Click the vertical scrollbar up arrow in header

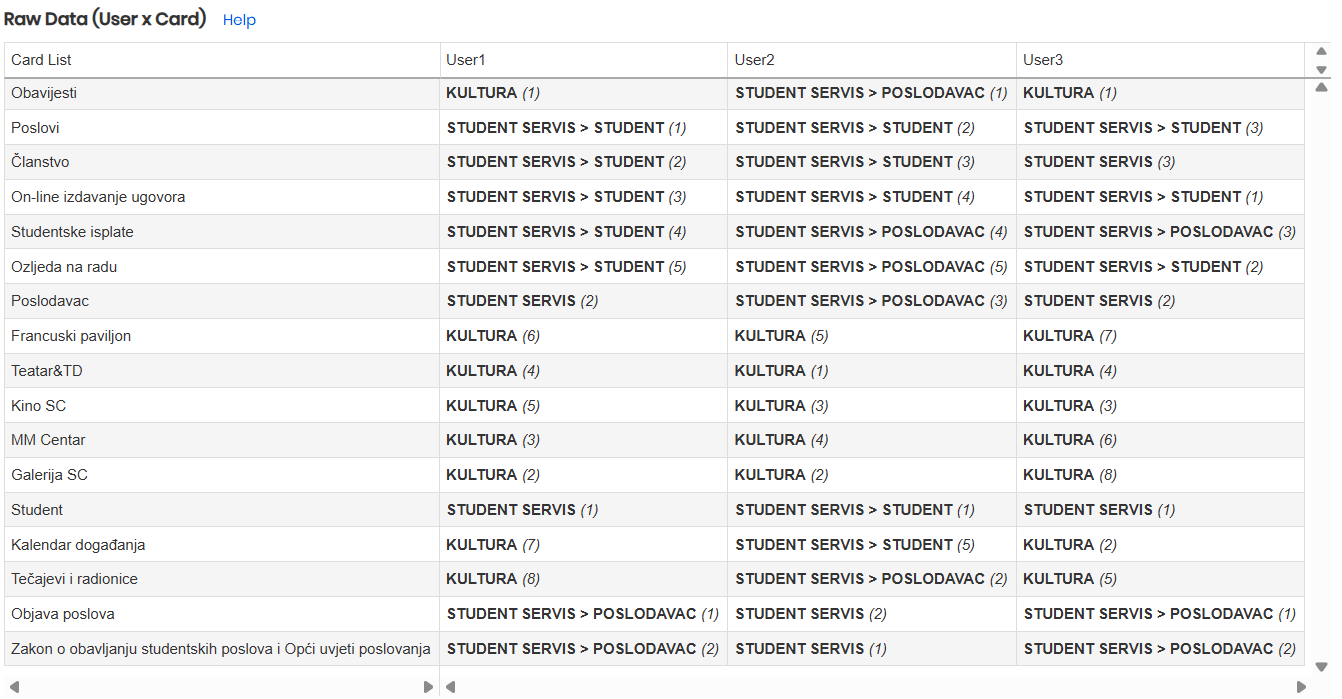coord(1321,52)
